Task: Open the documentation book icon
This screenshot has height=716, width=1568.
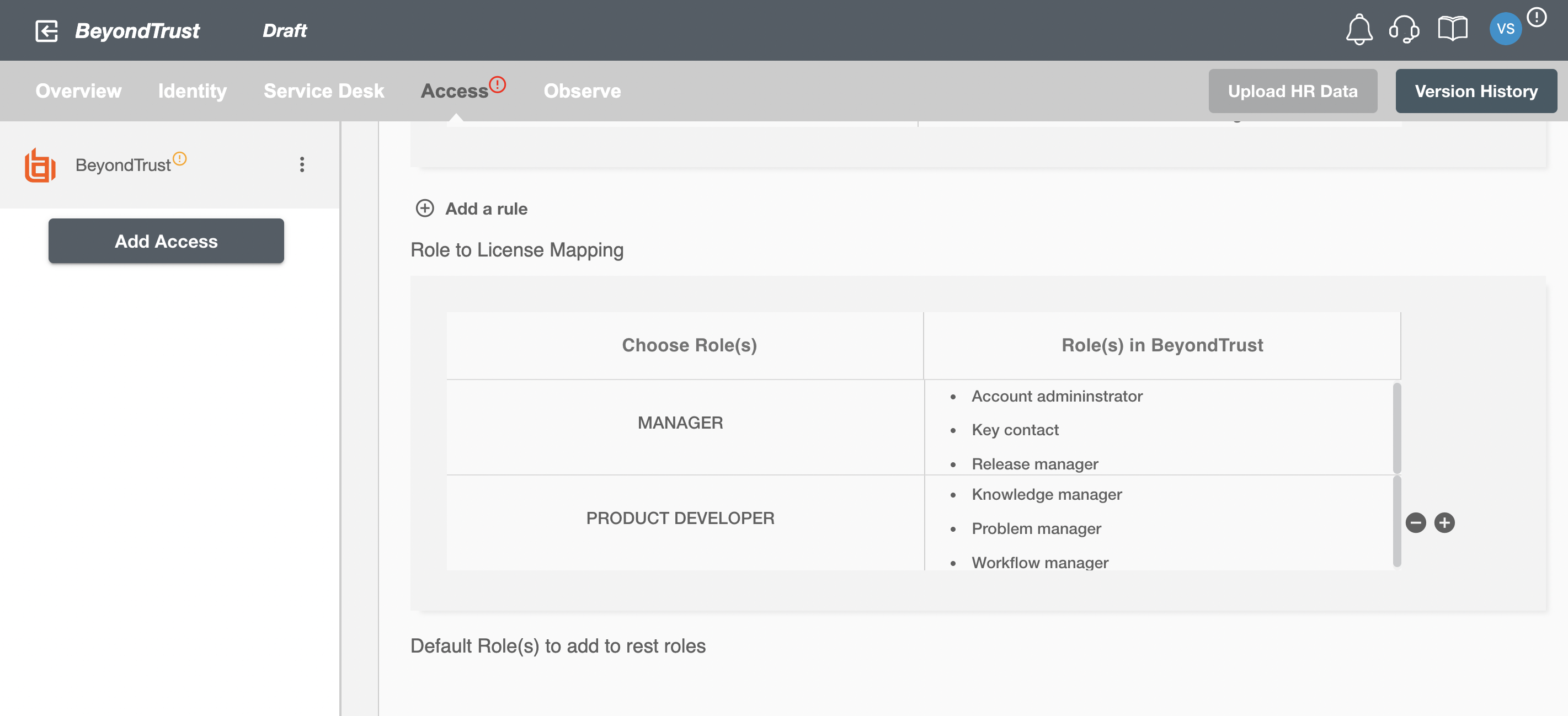Action: [x=1452, y=29]
